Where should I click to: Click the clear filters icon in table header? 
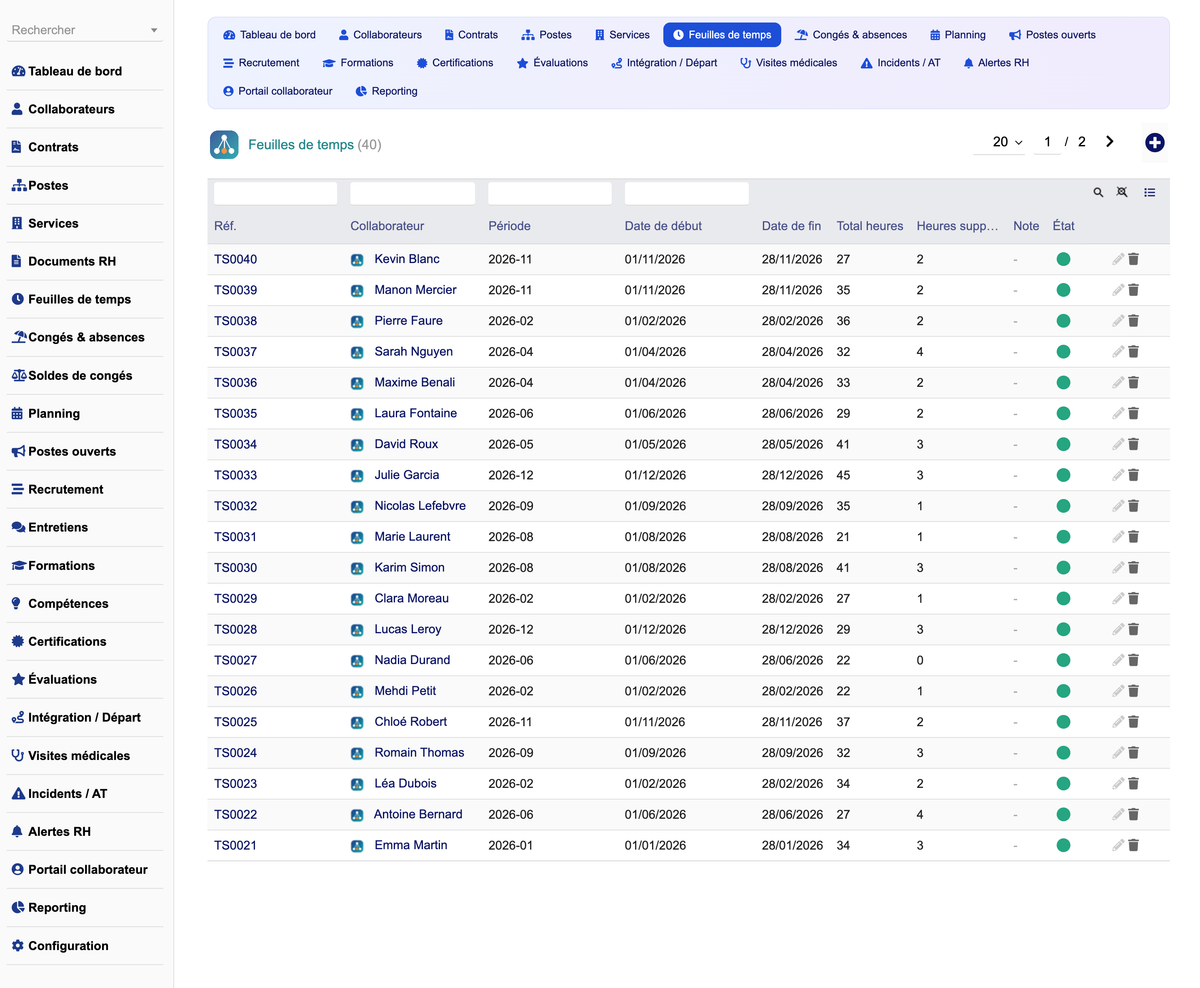1122,192
